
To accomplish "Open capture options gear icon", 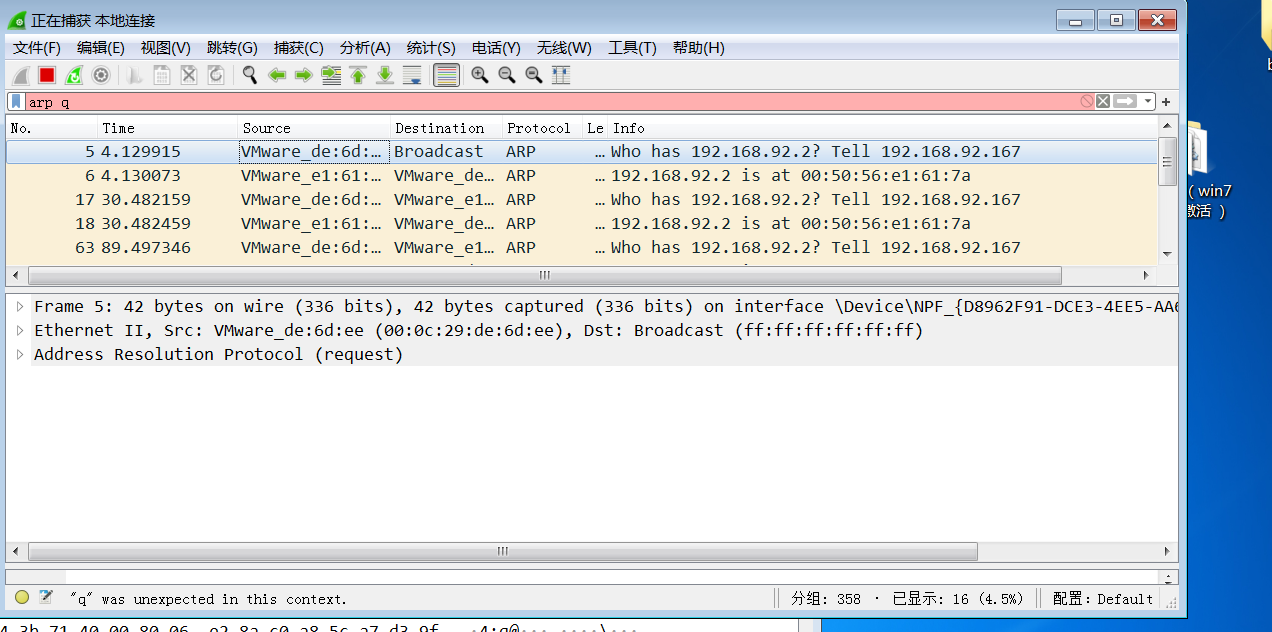I will (101, 75).
